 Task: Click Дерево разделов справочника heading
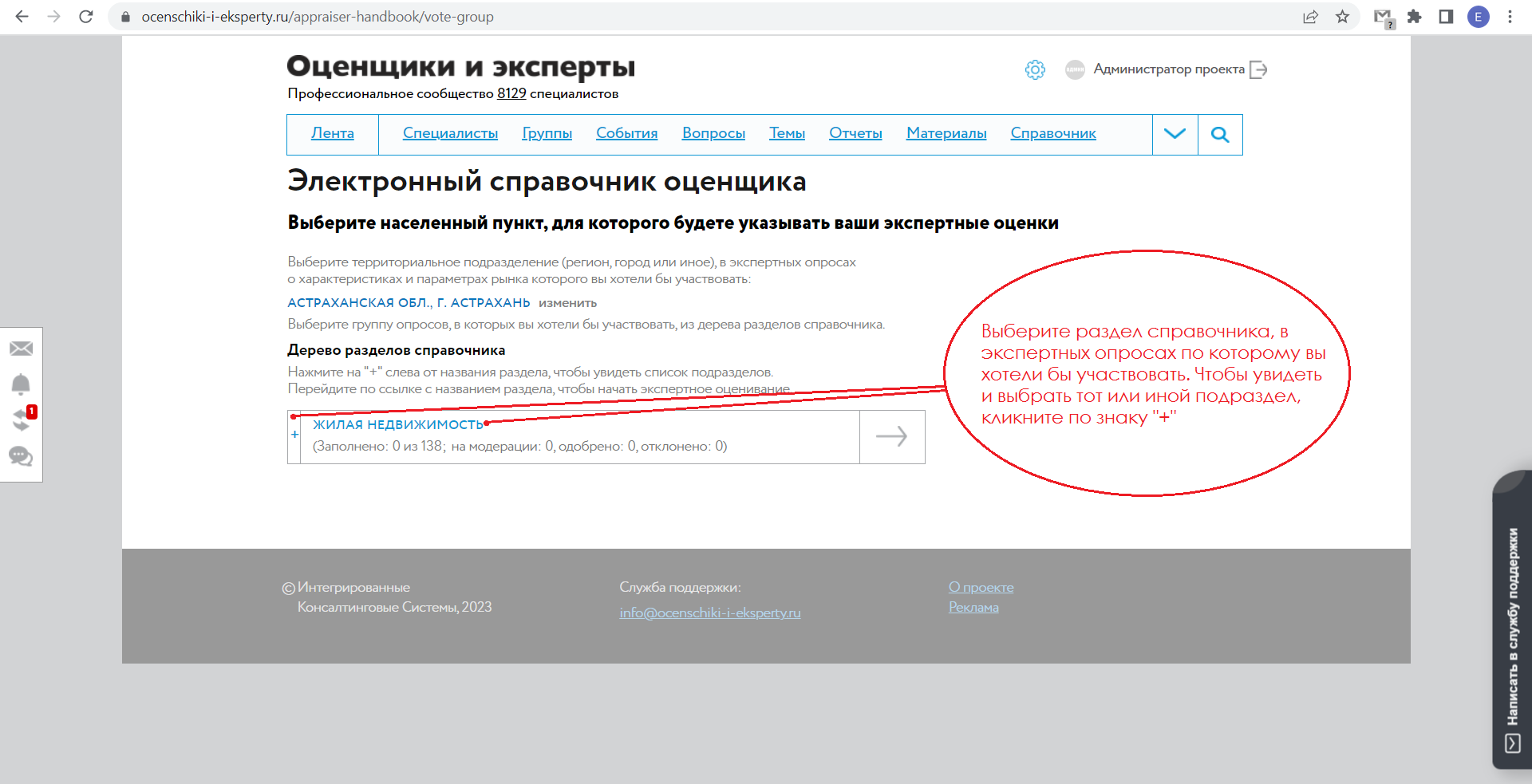[396, 350]
